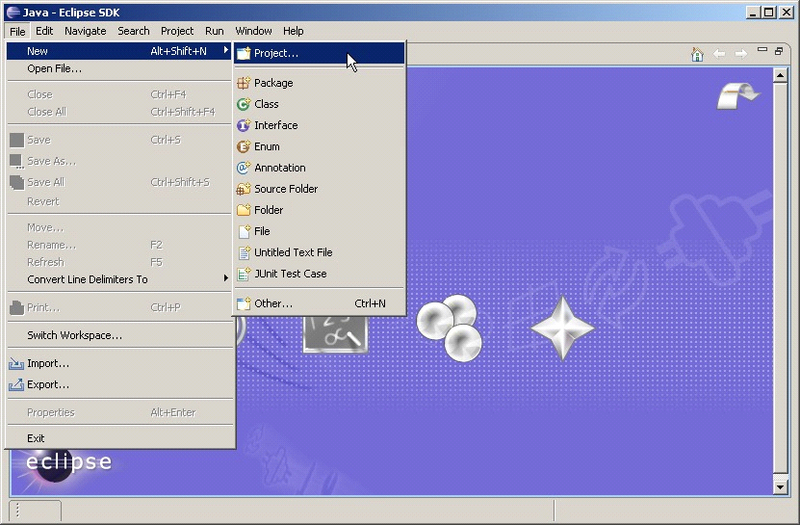Click the Eclipse icon in title bar
The image size is (800, 525).
pos(13,12)
